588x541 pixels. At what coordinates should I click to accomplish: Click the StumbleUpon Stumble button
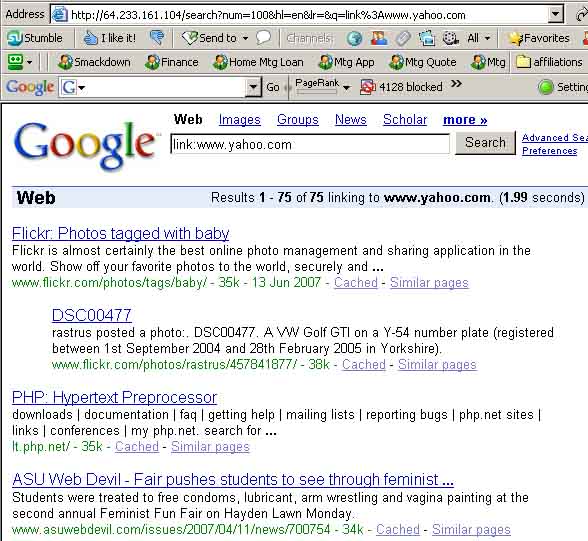click(x=35, y=38)
